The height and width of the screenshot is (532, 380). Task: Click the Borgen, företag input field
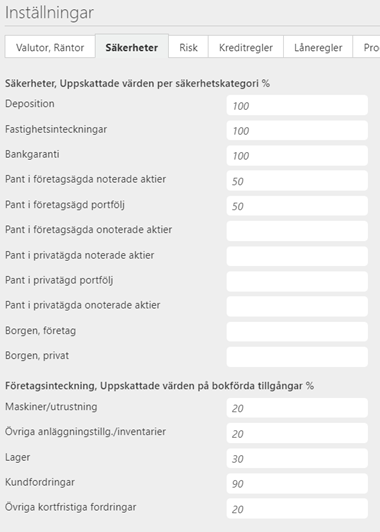point(297,332)
